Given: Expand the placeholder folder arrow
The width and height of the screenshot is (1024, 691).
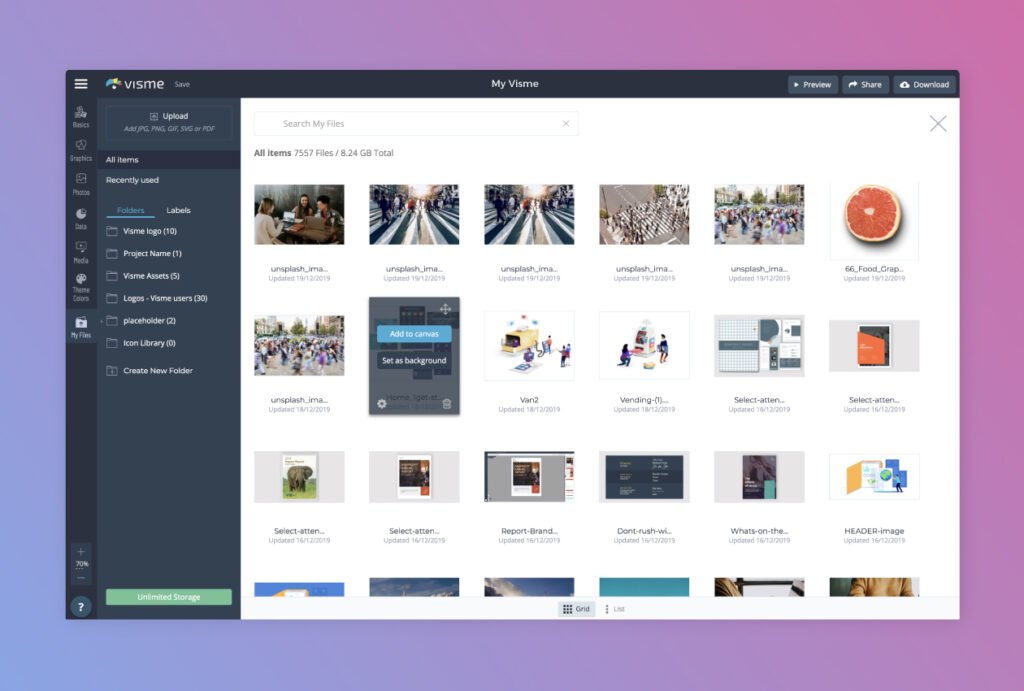Looking at the screenshot, I should click(x=102, y=321).
